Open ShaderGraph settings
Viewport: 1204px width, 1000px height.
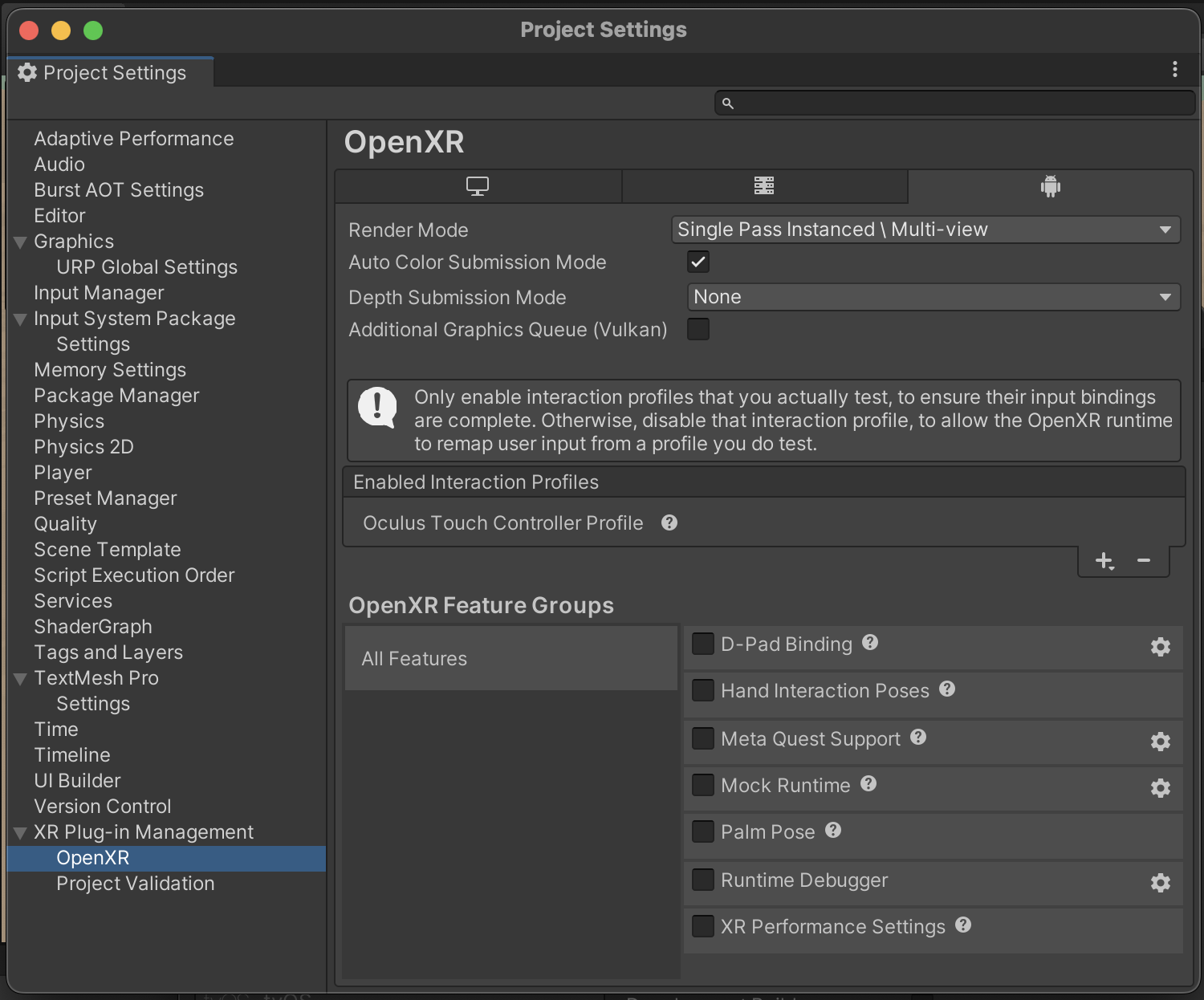93,627
